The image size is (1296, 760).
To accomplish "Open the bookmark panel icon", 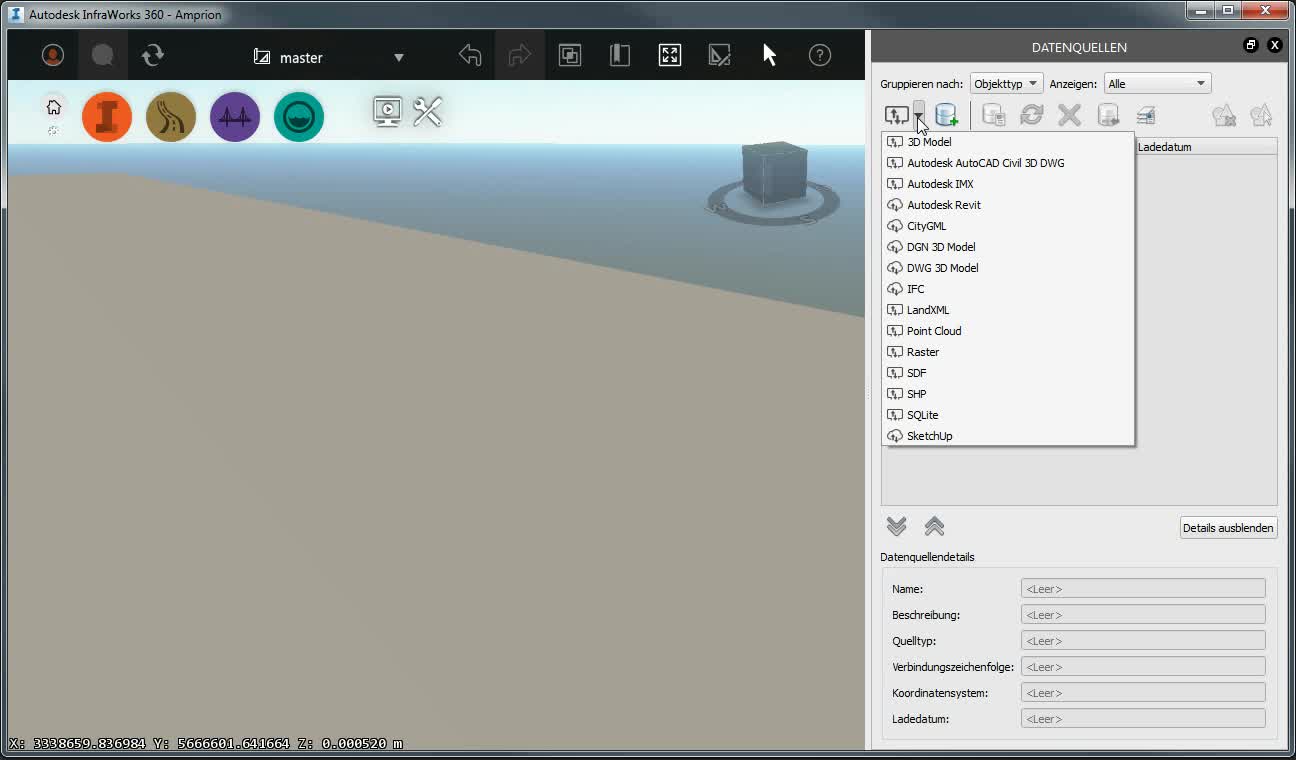I will (620, 56).
